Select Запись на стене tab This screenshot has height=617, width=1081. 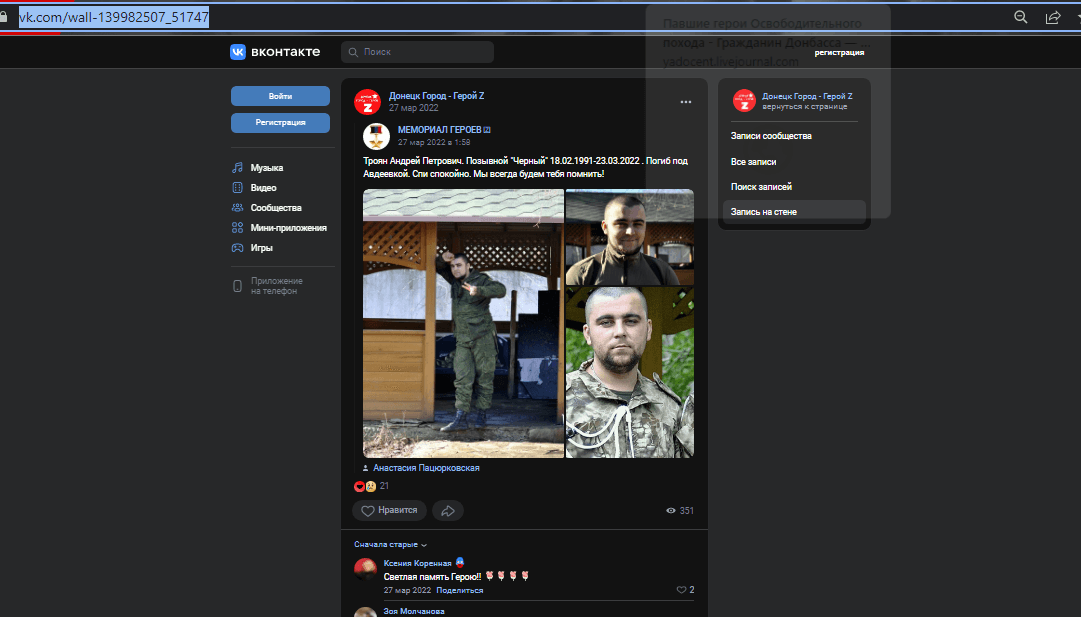click(794, 212)
